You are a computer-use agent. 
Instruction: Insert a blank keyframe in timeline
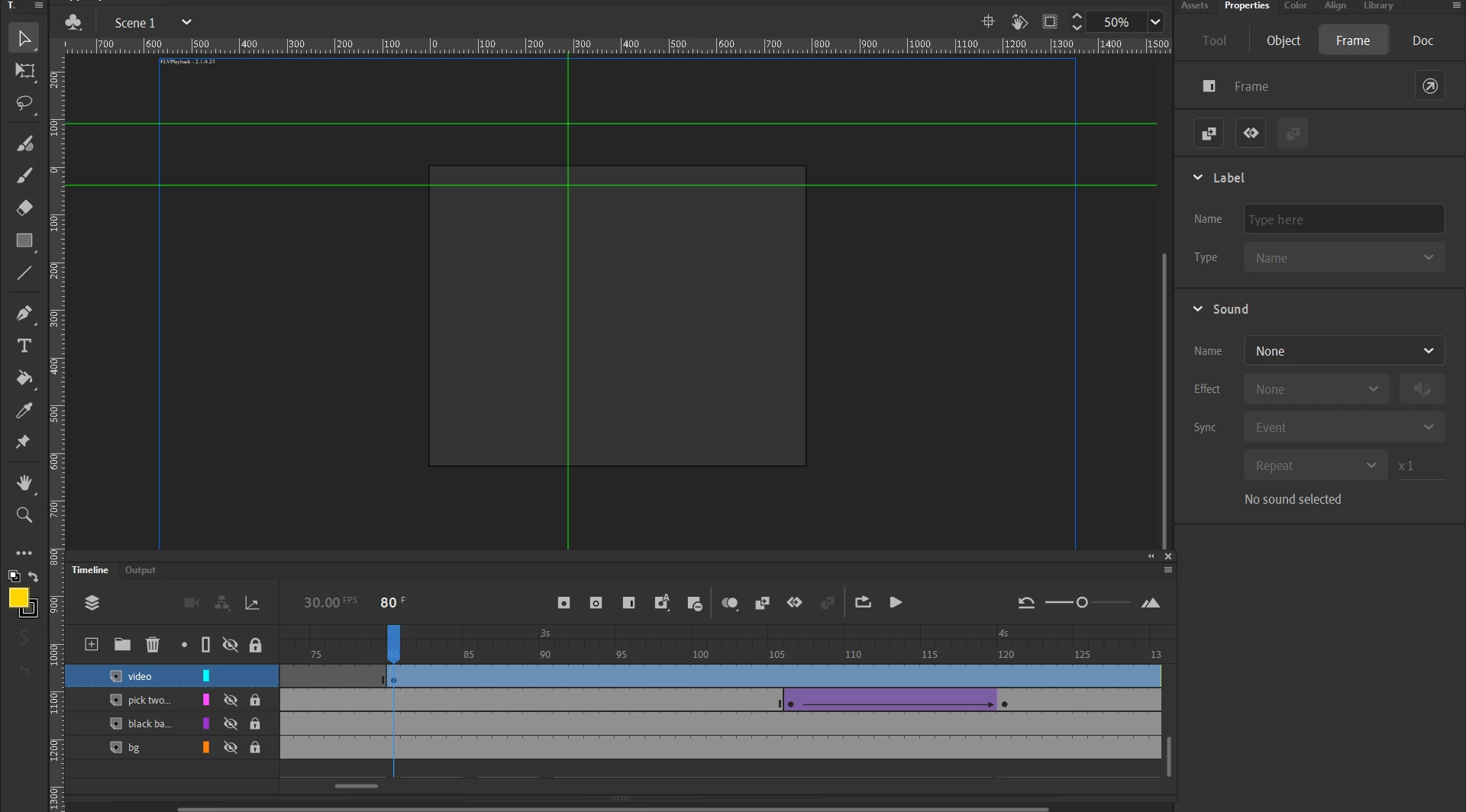[596, 603]
